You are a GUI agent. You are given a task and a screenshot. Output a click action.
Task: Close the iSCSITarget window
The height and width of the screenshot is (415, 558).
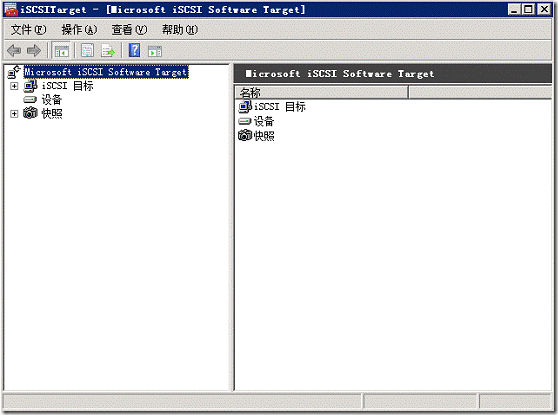click(x=544, y=9)
